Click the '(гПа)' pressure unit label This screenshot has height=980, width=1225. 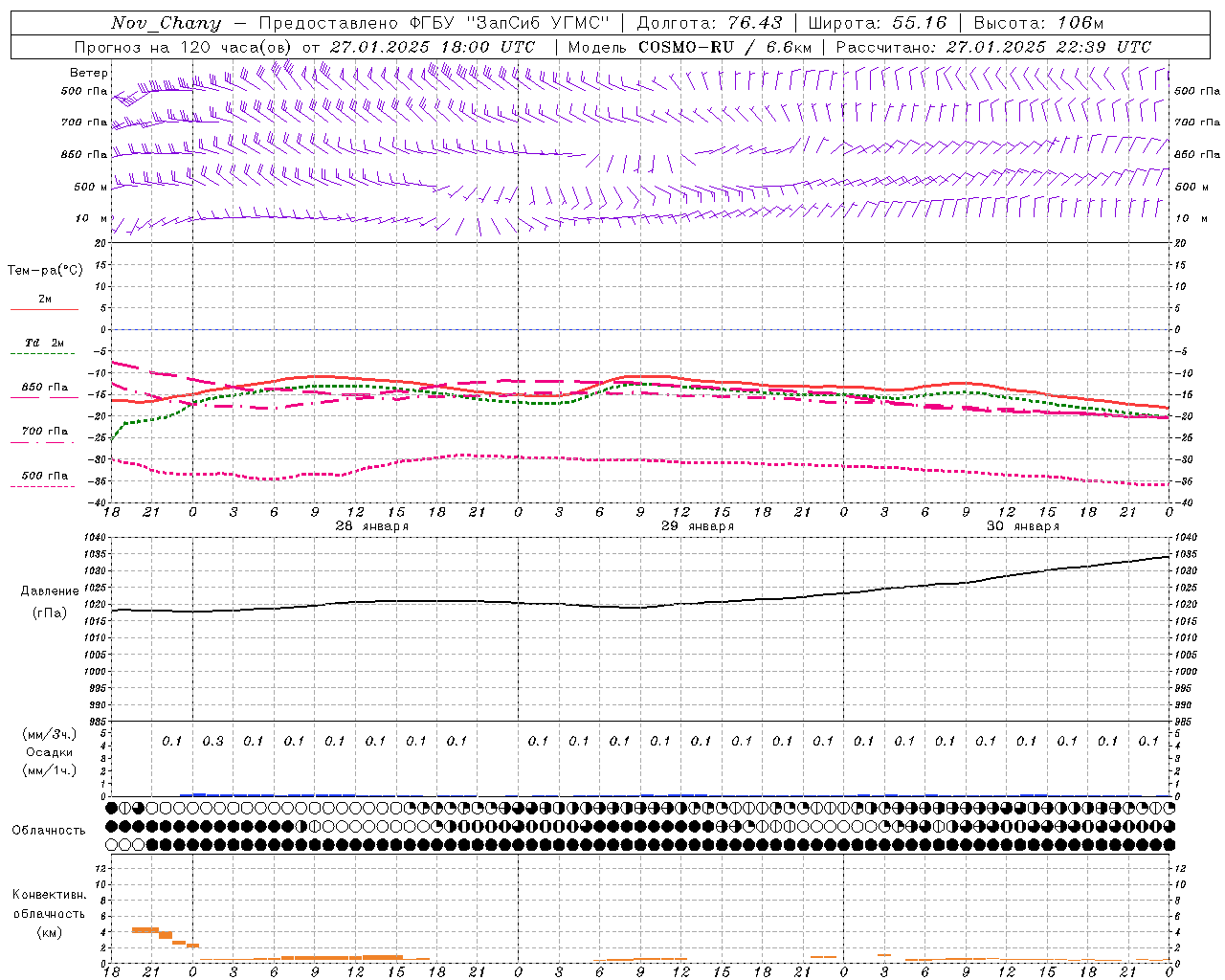[x=50, y=613]
